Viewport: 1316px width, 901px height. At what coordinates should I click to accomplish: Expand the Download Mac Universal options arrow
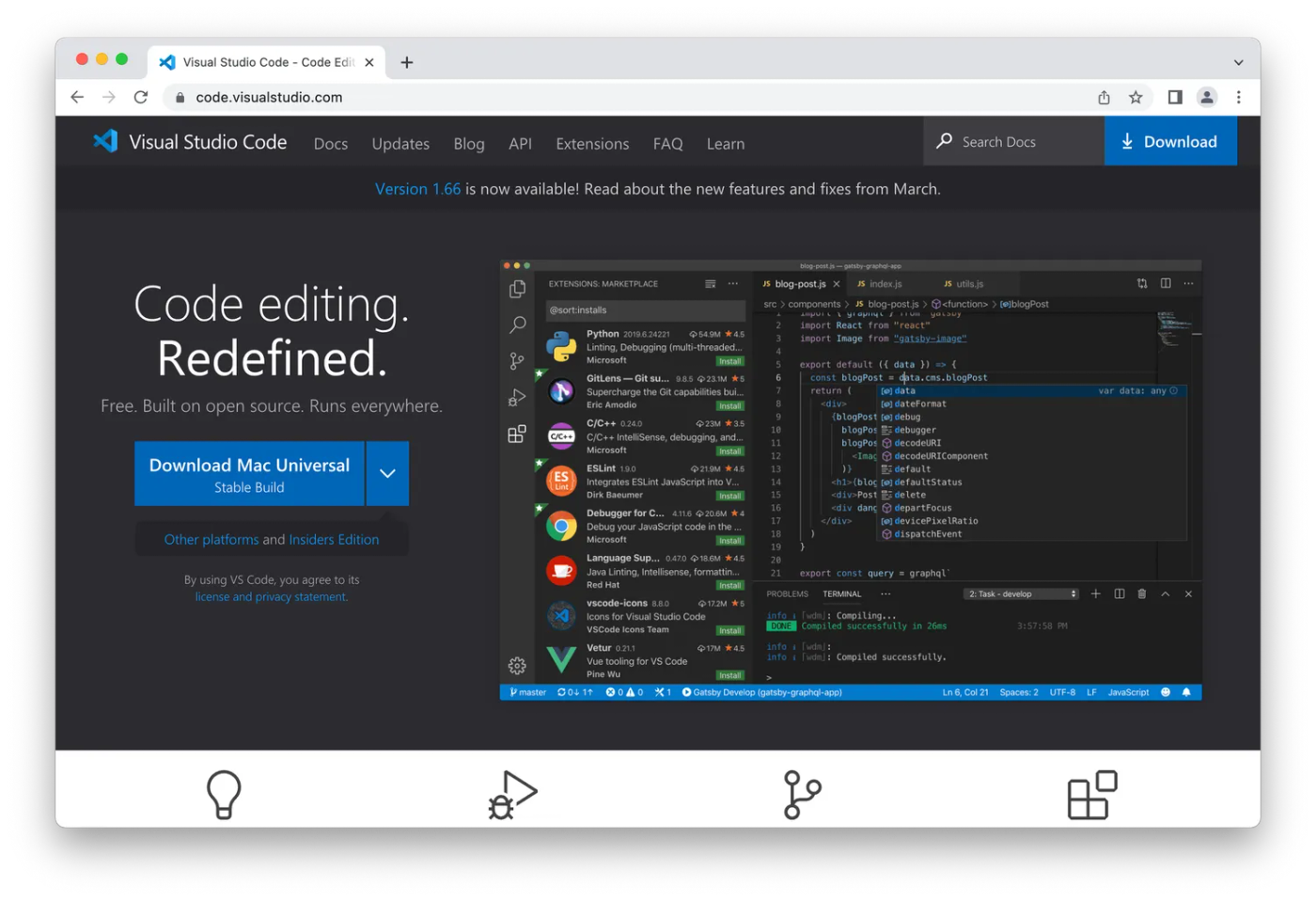coord(387,473)
